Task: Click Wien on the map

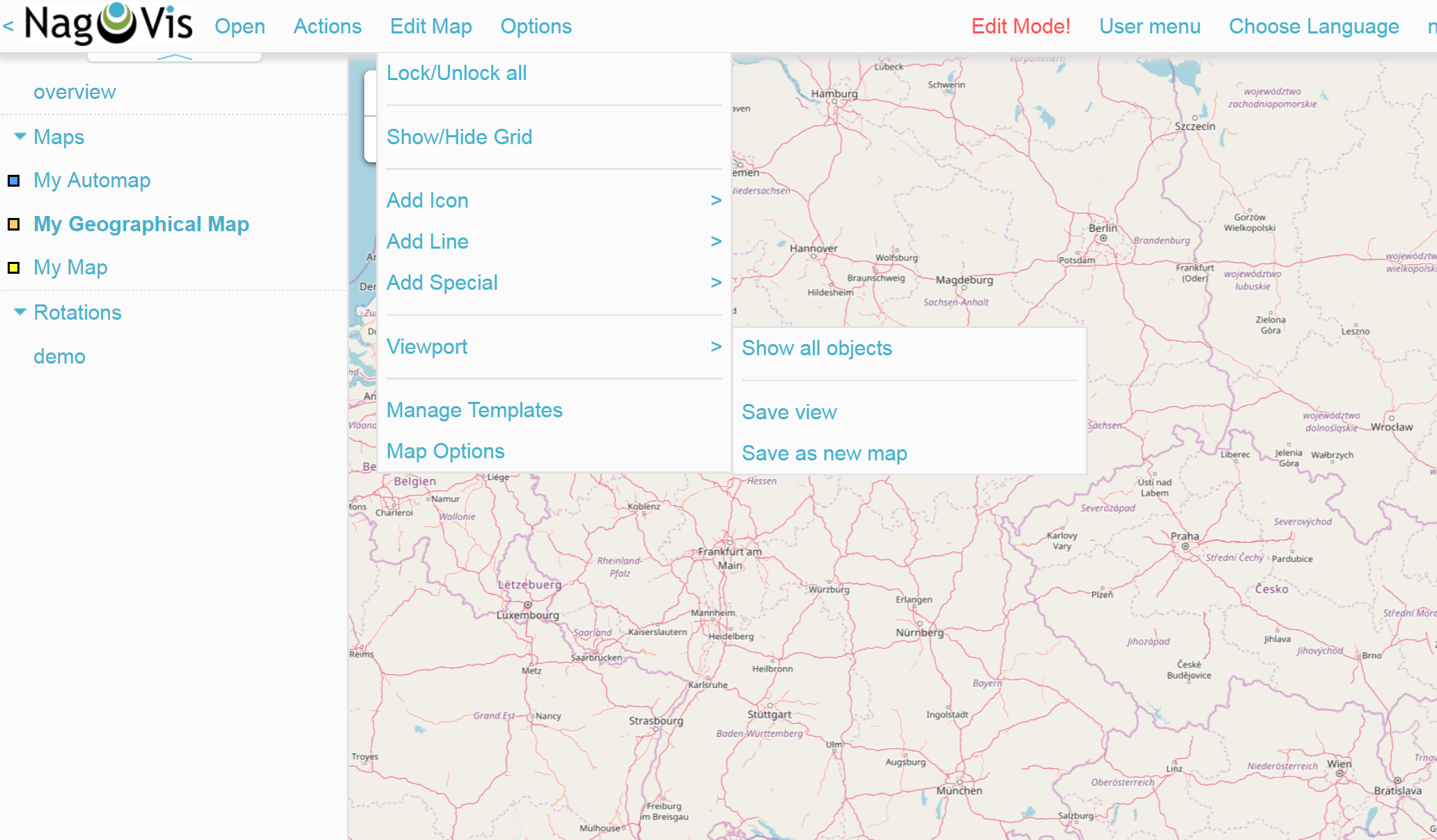Action: pos(1339,764)
